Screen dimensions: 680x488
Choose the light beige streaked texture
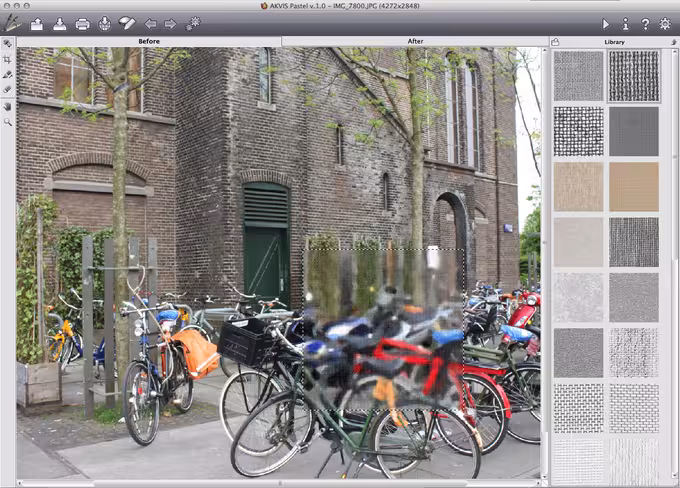coord(579,187)
